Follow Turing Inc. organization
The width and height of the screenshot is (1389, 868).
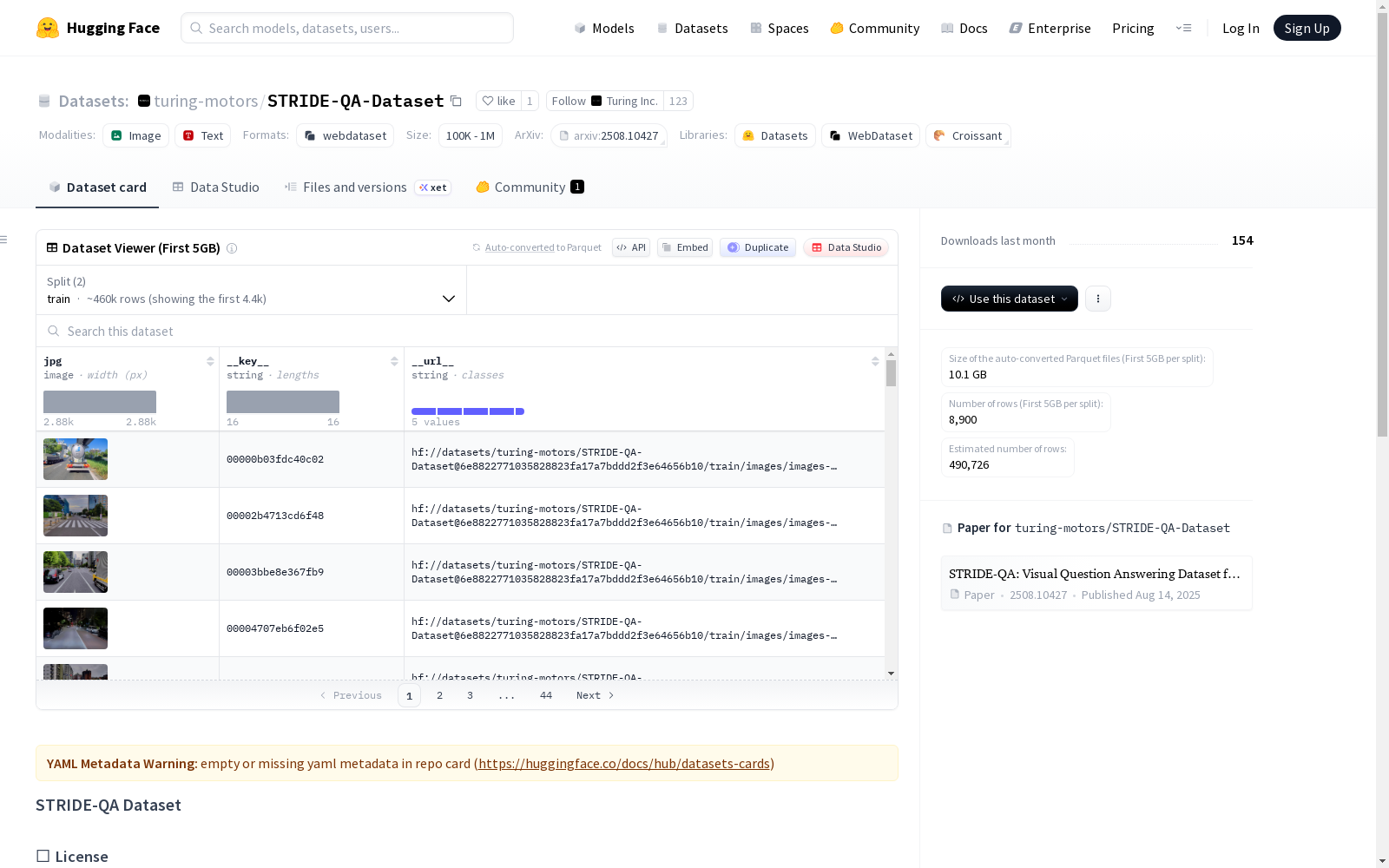click(604, 101)
